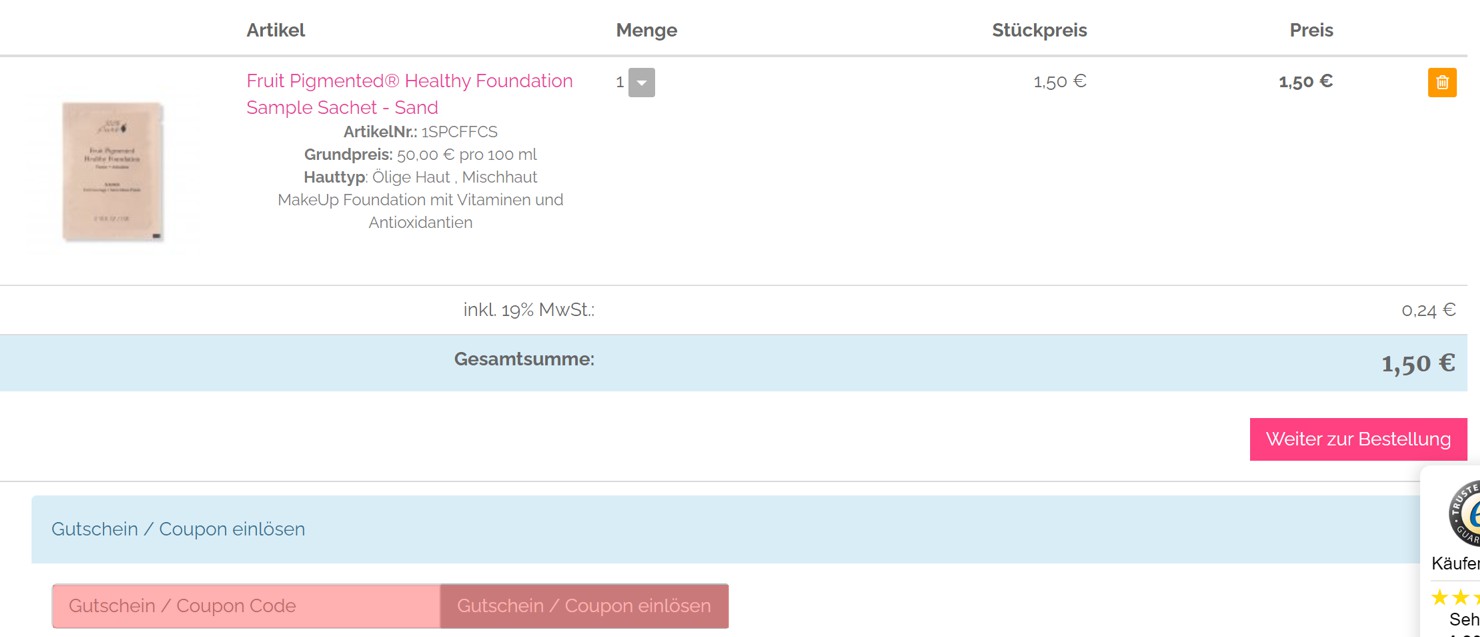Click Weiter zur Bestellung button
Image resolution: width=1480 pixels, height=637 pixels.
click(x=1358, y=439)
